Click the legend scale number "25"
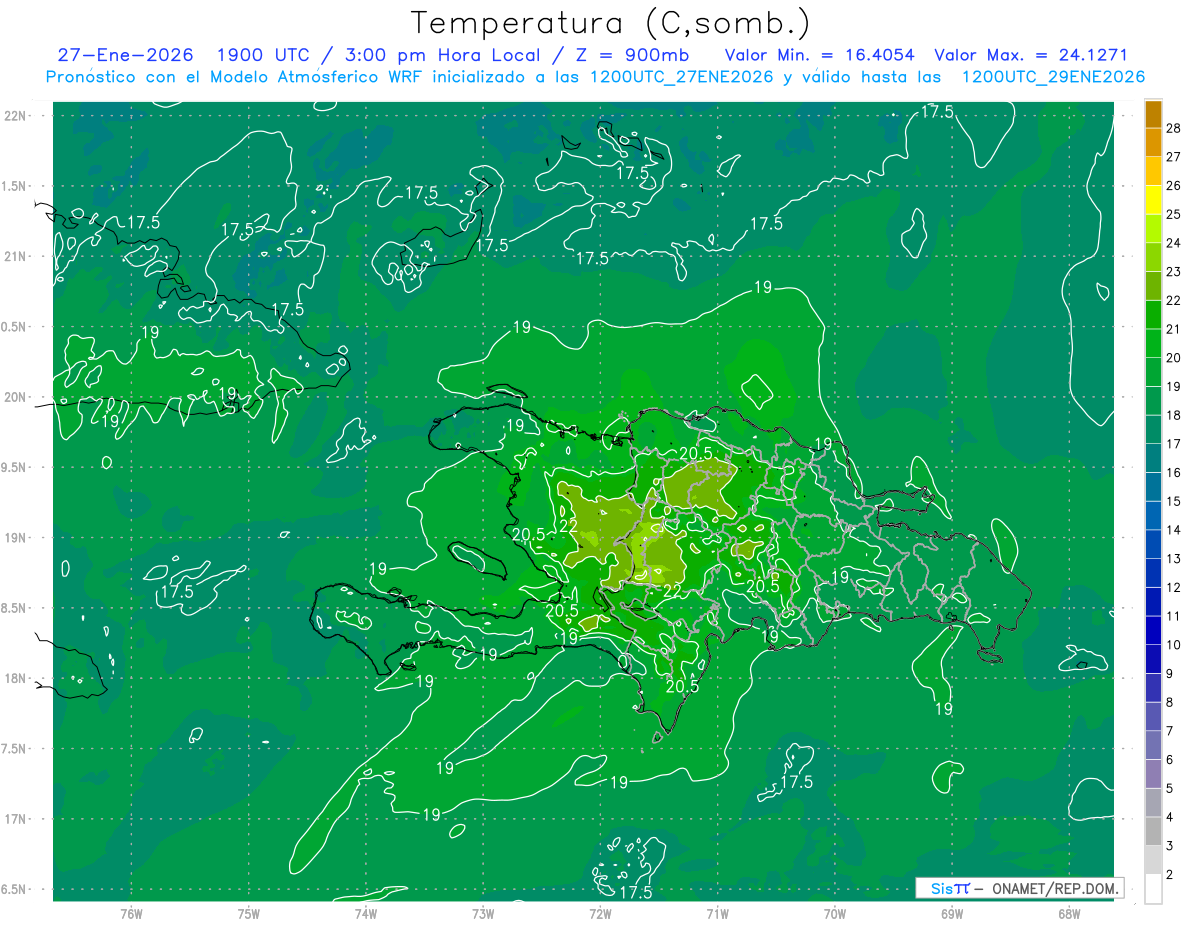1200x927 pixels. click(x=1174, y=214)
